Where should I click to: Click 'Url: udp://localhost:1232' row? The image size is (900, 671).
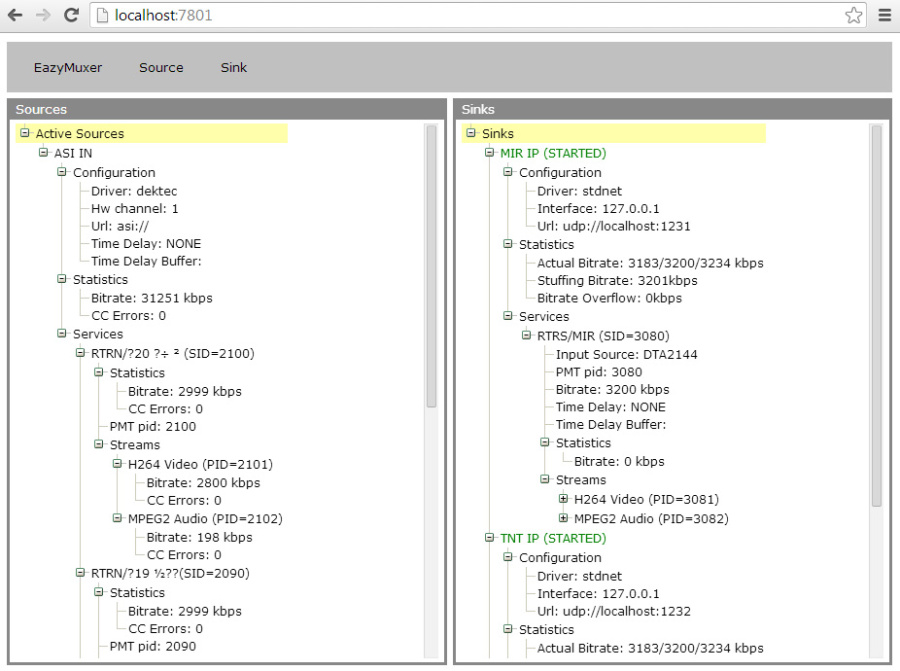point(614,611)
